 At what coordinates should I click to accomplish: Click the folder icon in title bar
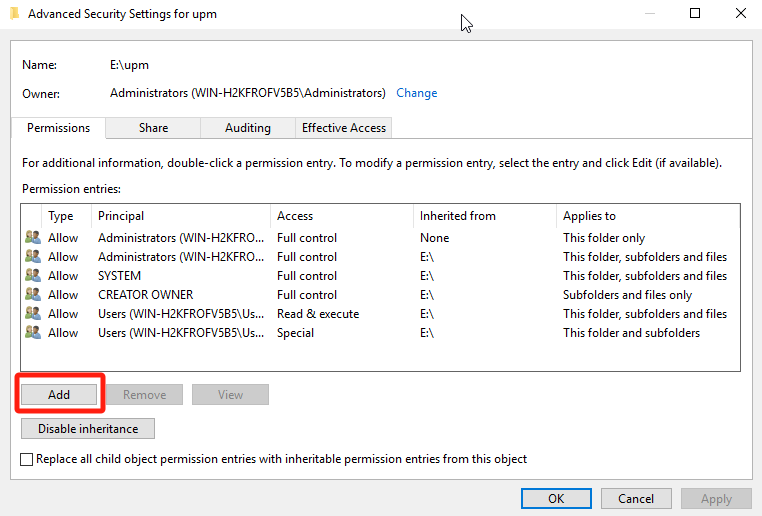(12, 14)
